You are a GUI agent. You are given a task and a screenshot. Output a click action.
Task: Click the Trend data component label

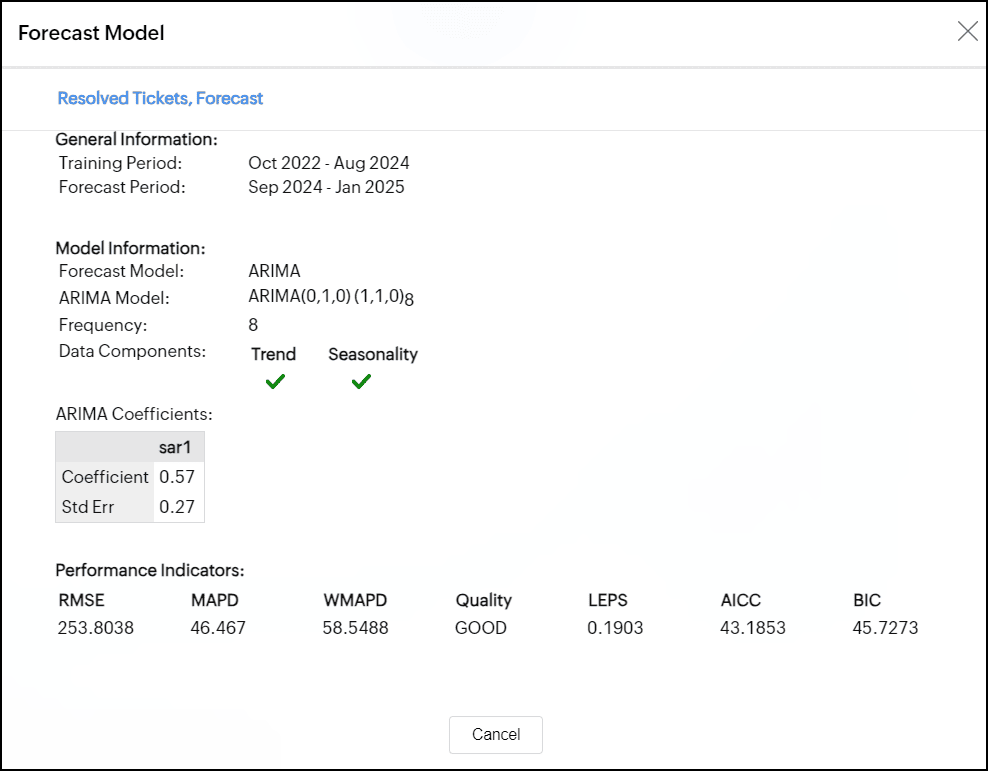point(274,354)
